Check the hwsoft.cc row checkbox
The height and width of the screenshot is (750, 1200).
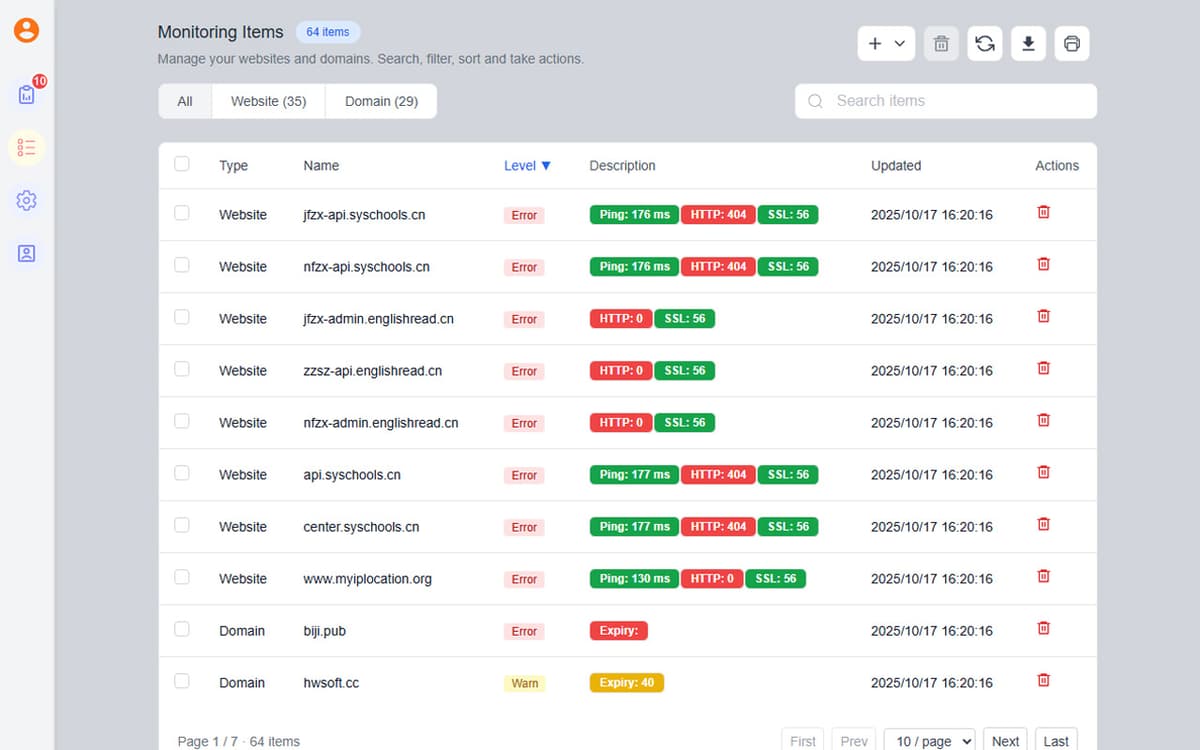click(x=182, y=680)
